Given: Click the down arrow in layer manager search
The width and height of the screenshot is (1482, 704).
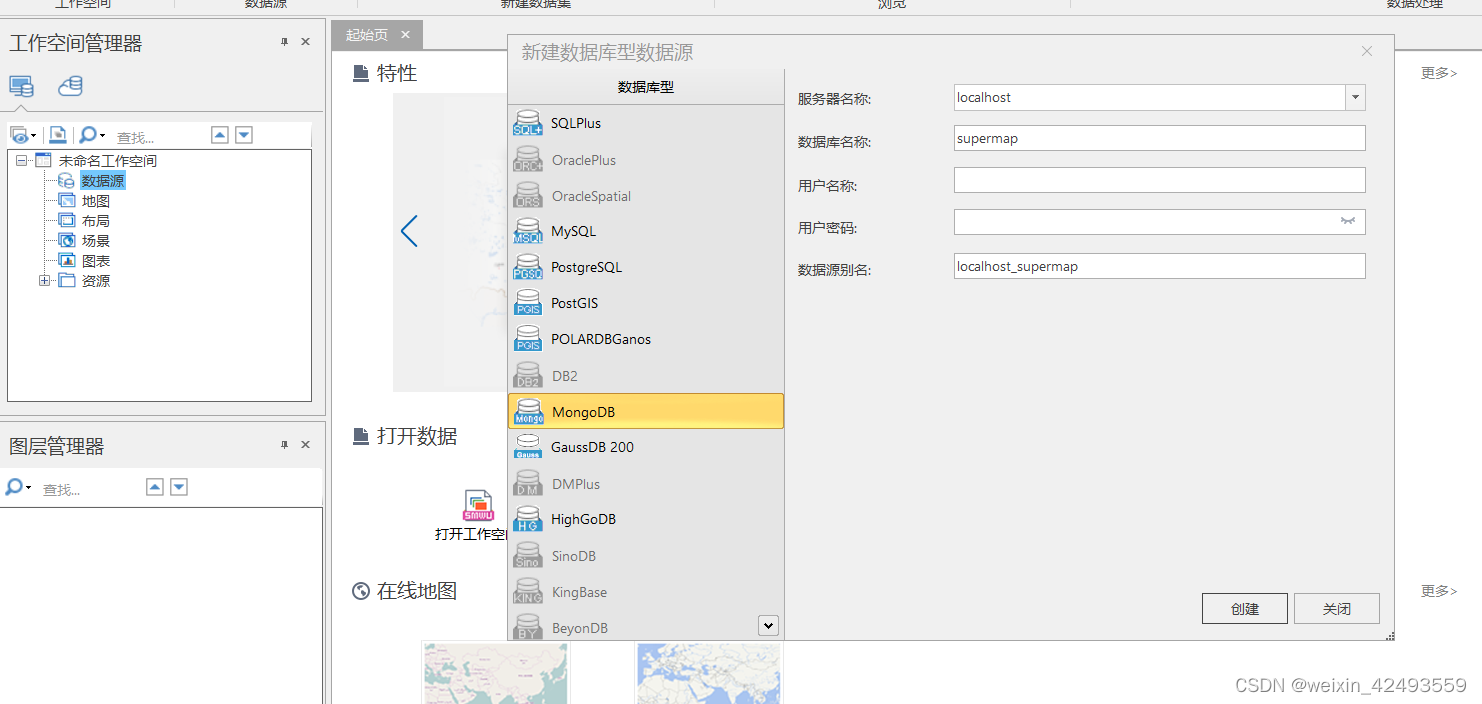Looking at the screenshot, I should (179, 487).
